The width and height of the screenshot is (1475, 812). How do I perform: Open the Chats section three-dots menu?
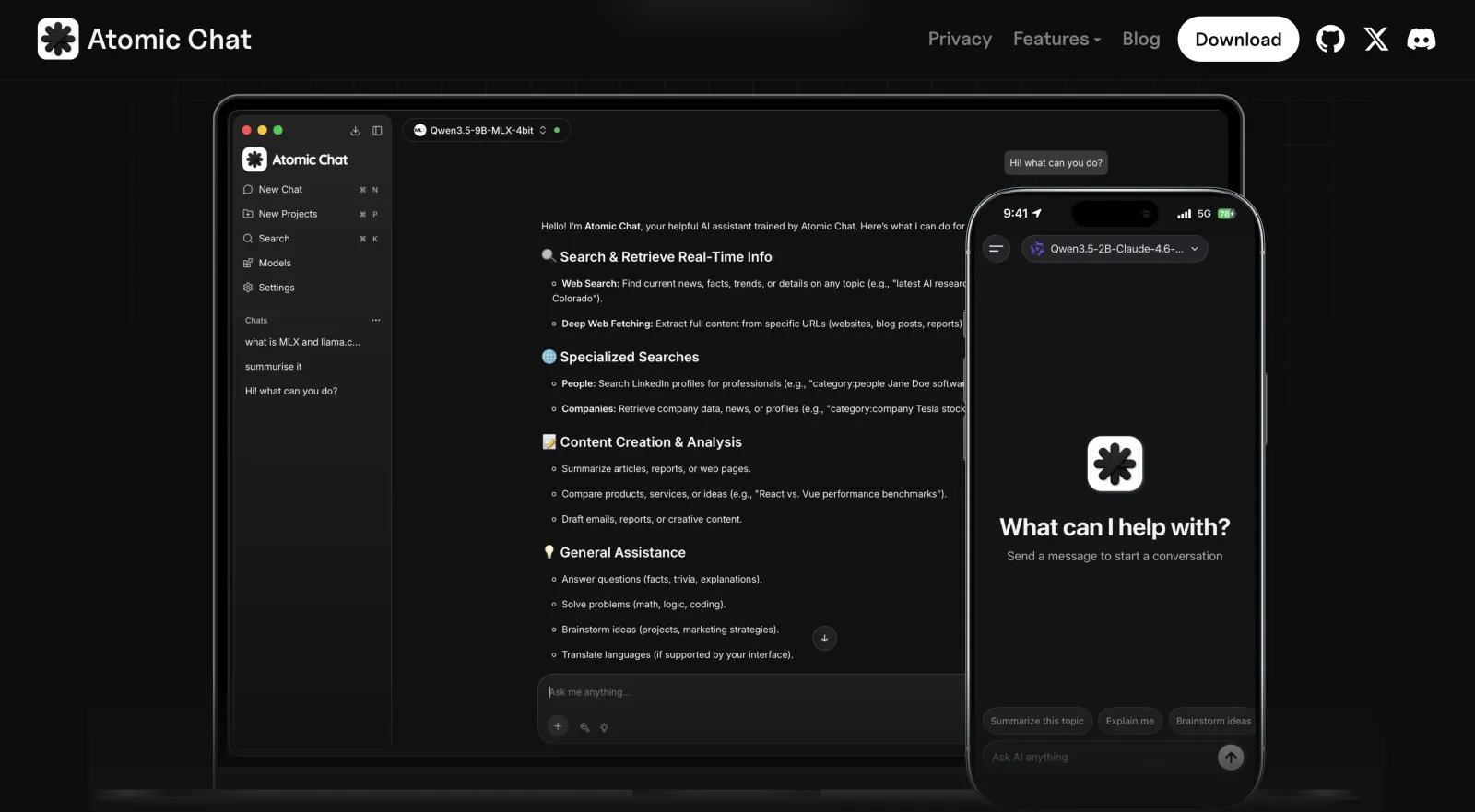coord(376,320)
